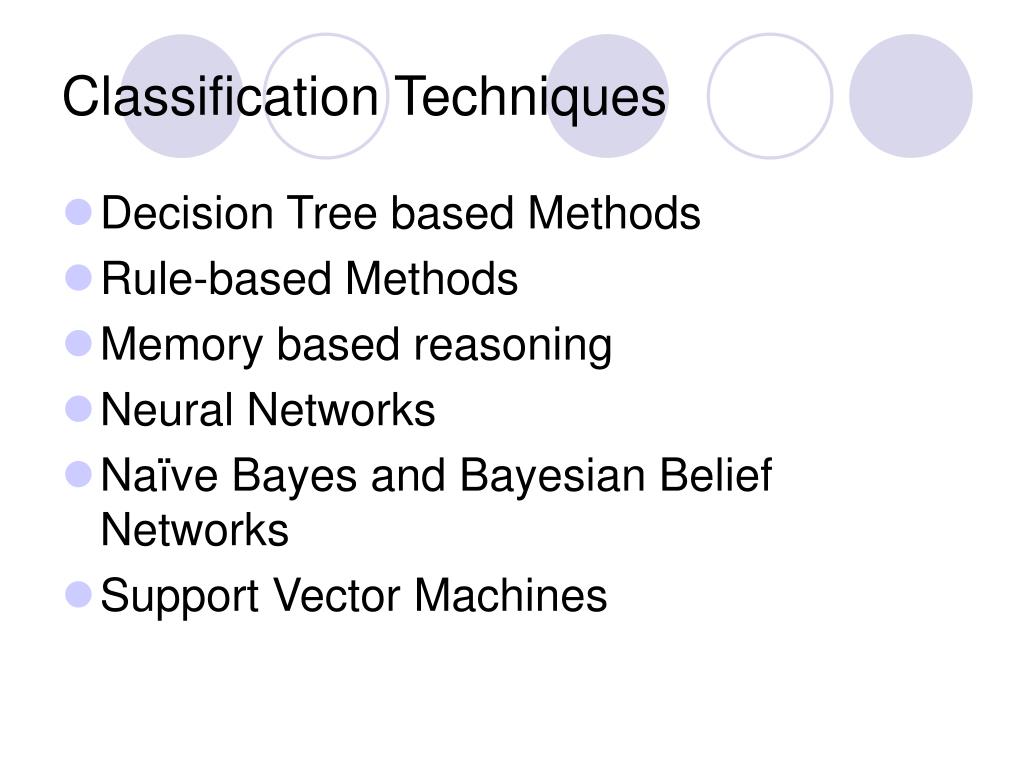Click the filled circle behind 'Techniques' ending
Image resolution: width=1024 pixels, height=768 pixels.
pos(607,96)
